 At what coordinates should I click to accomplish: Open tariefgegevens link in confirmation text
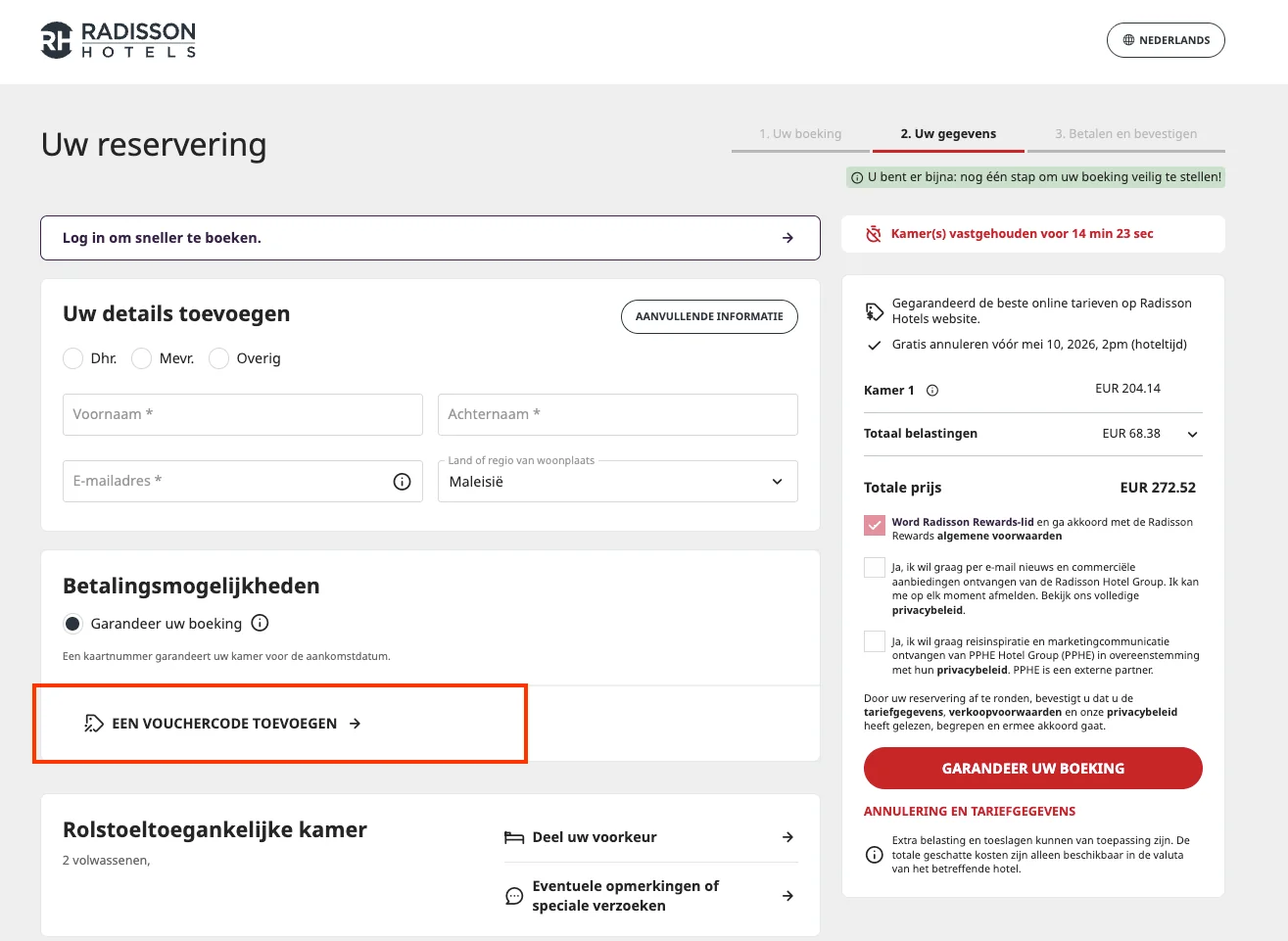coord(904,713)
